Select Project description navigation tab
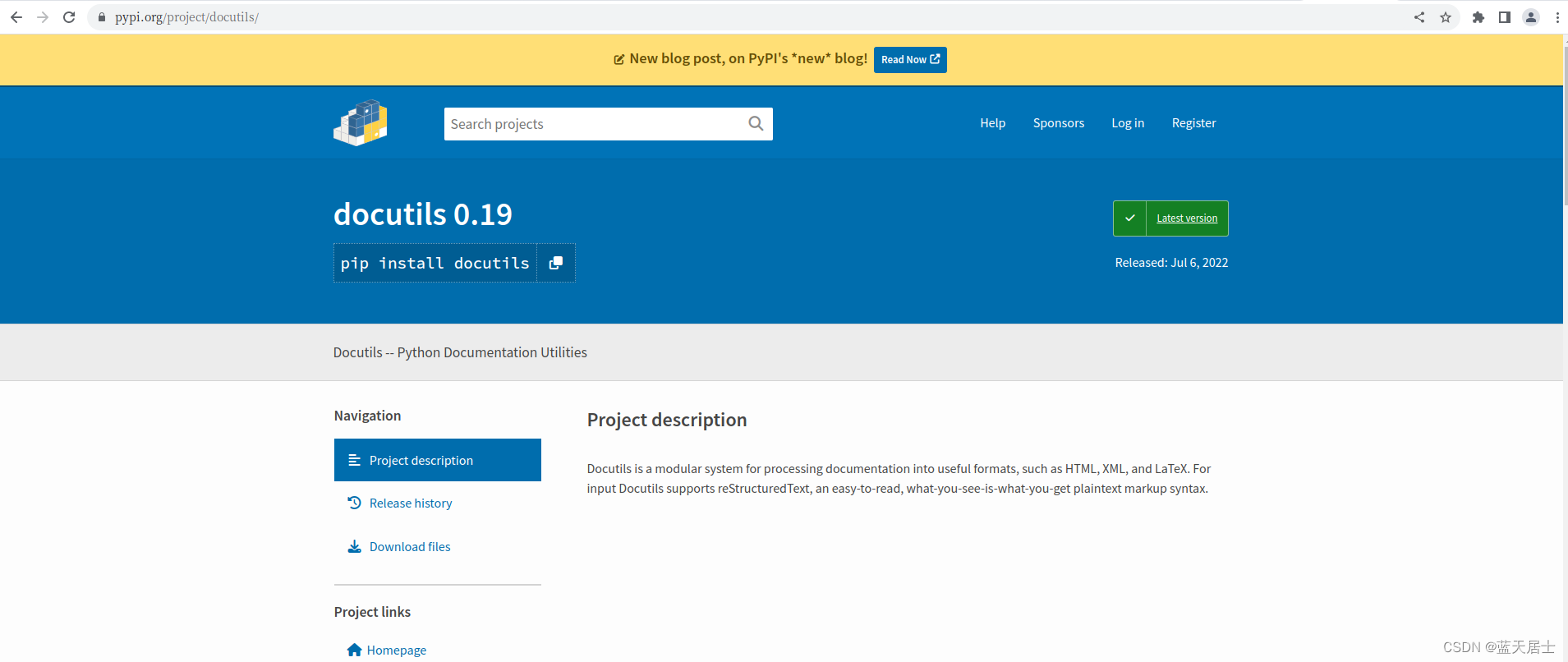Viewport: 1568px width, 662px height. pos(438,460)
